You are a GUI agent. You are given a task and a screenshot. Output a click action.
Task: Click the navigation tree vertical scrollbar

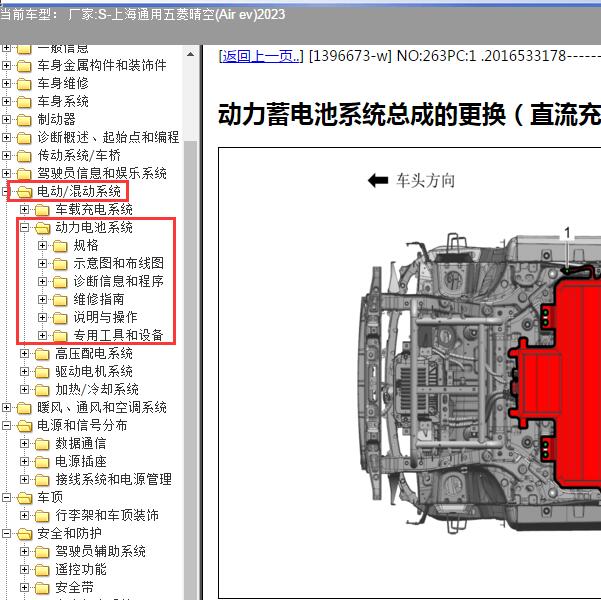[x=191, y=300]
